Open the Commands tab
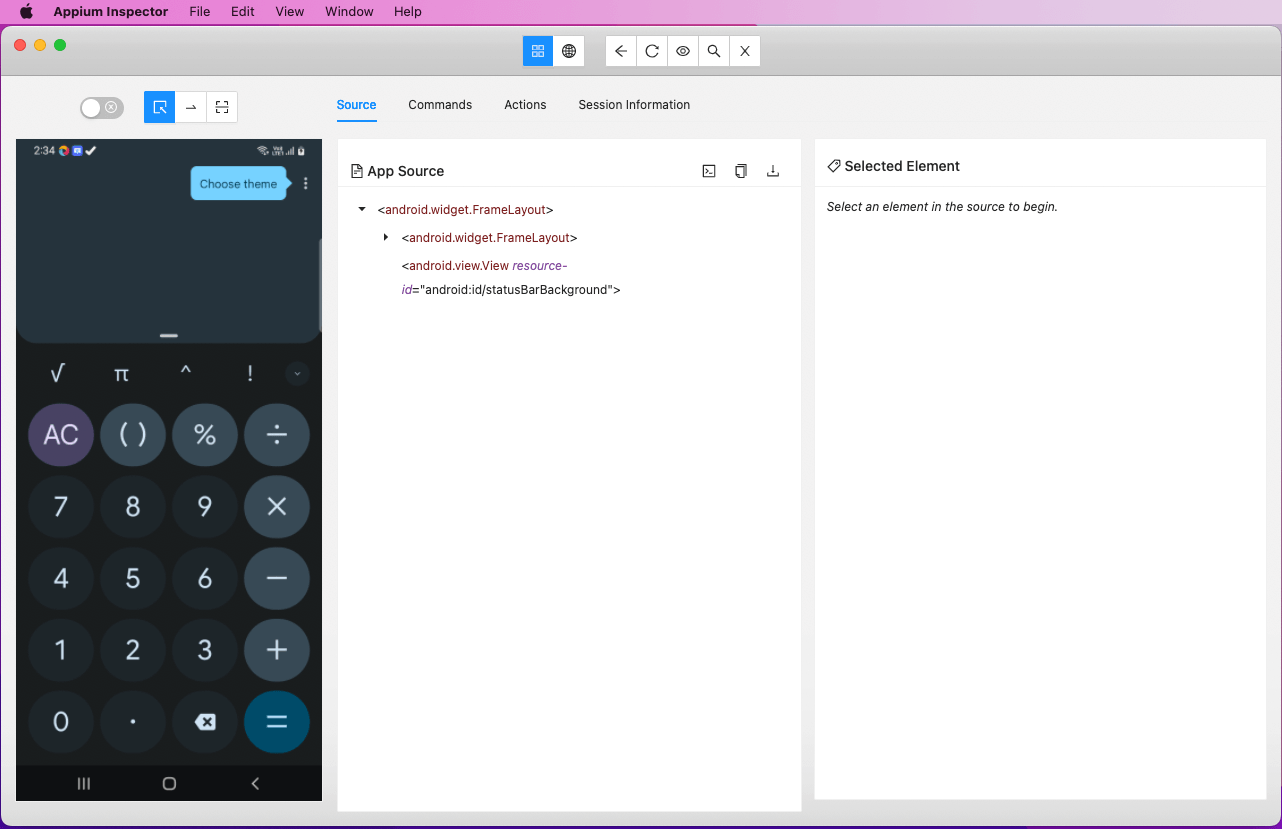The image size is (1282, 829). tap(440, 105)
